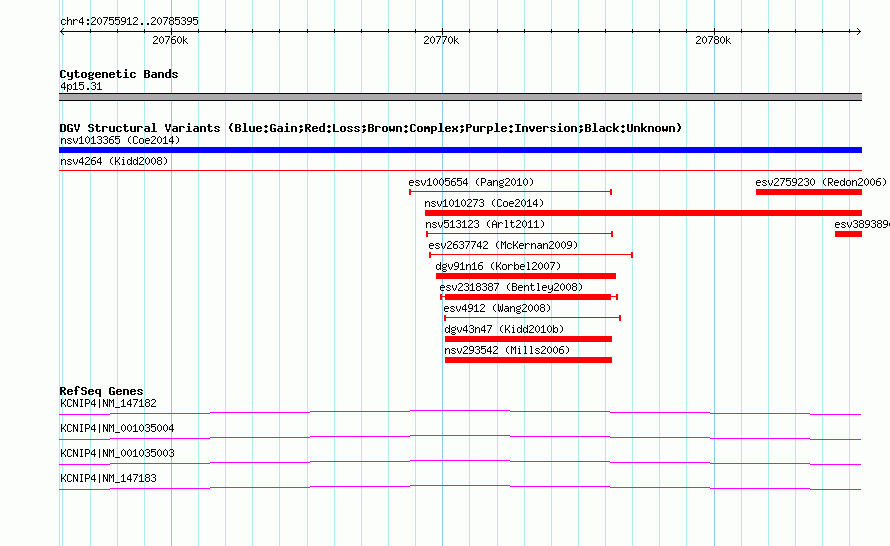Click the KCNIP4|NM_001035004 label
Viewport: 890px width, 546px height.
[x=117, y=429]
